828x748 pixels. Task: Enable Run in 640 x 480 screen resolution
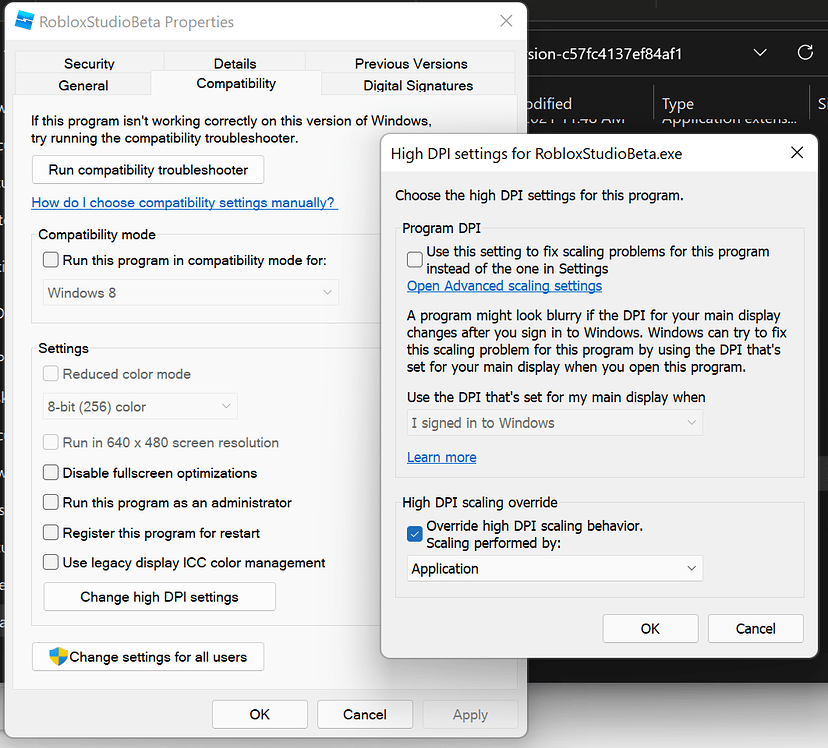pyautogui.click(x=50, y=443)
